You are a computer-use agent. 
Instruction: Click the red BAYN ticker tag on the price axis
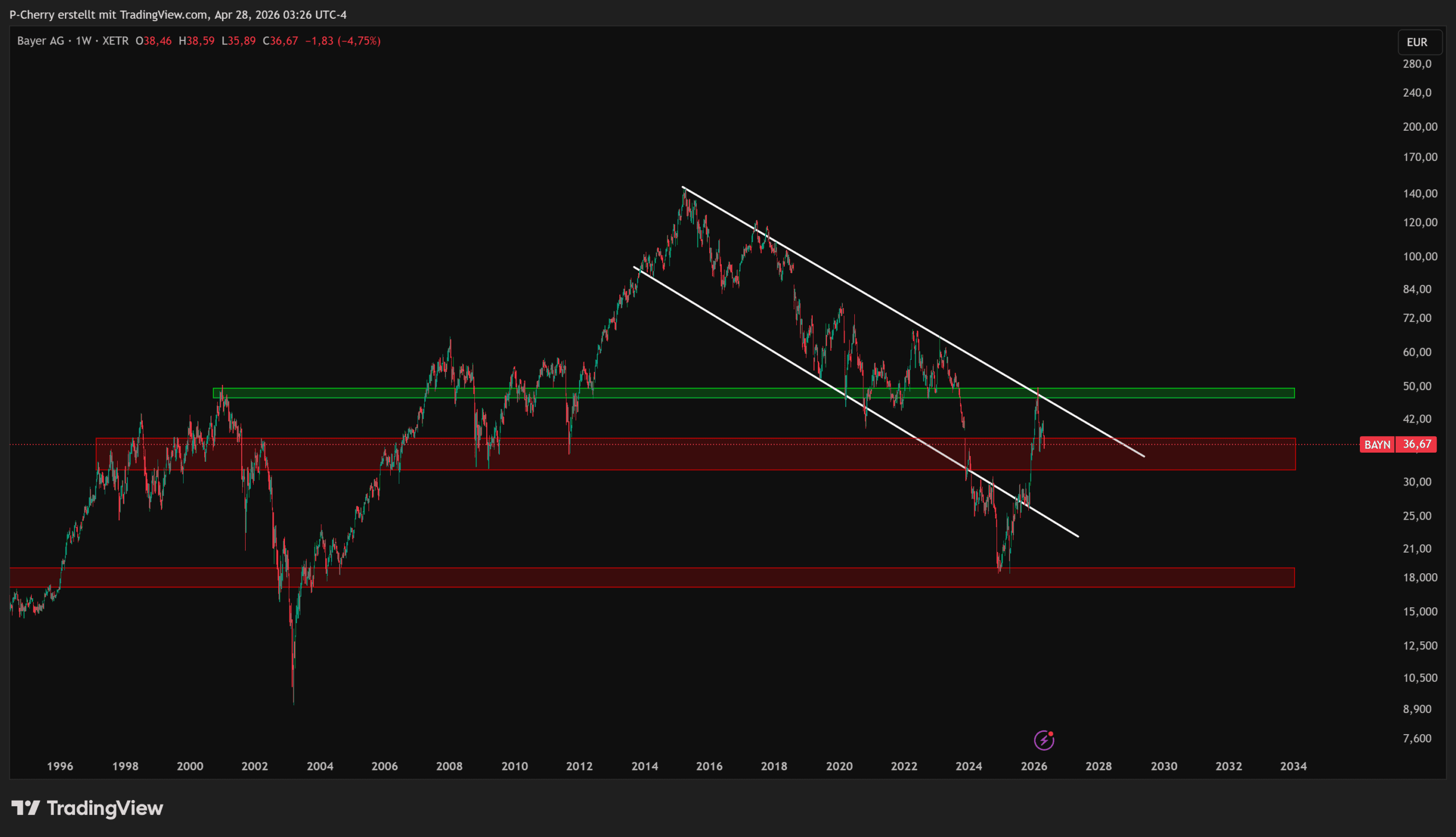pos(1377,444)
